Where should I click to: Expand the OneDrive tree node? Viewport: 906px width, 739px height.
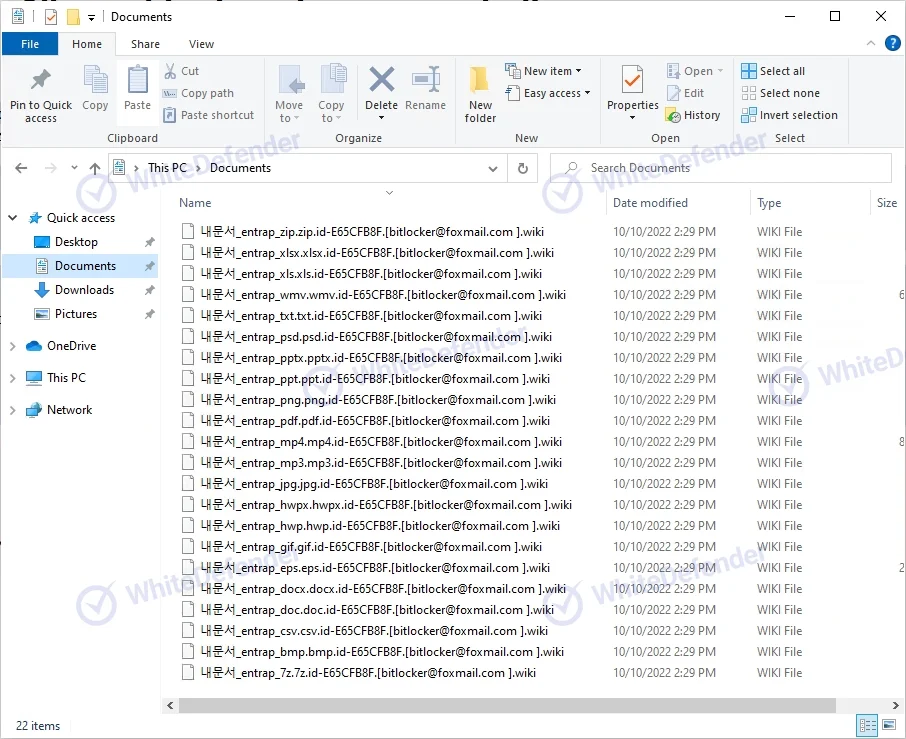coord(12,346)
